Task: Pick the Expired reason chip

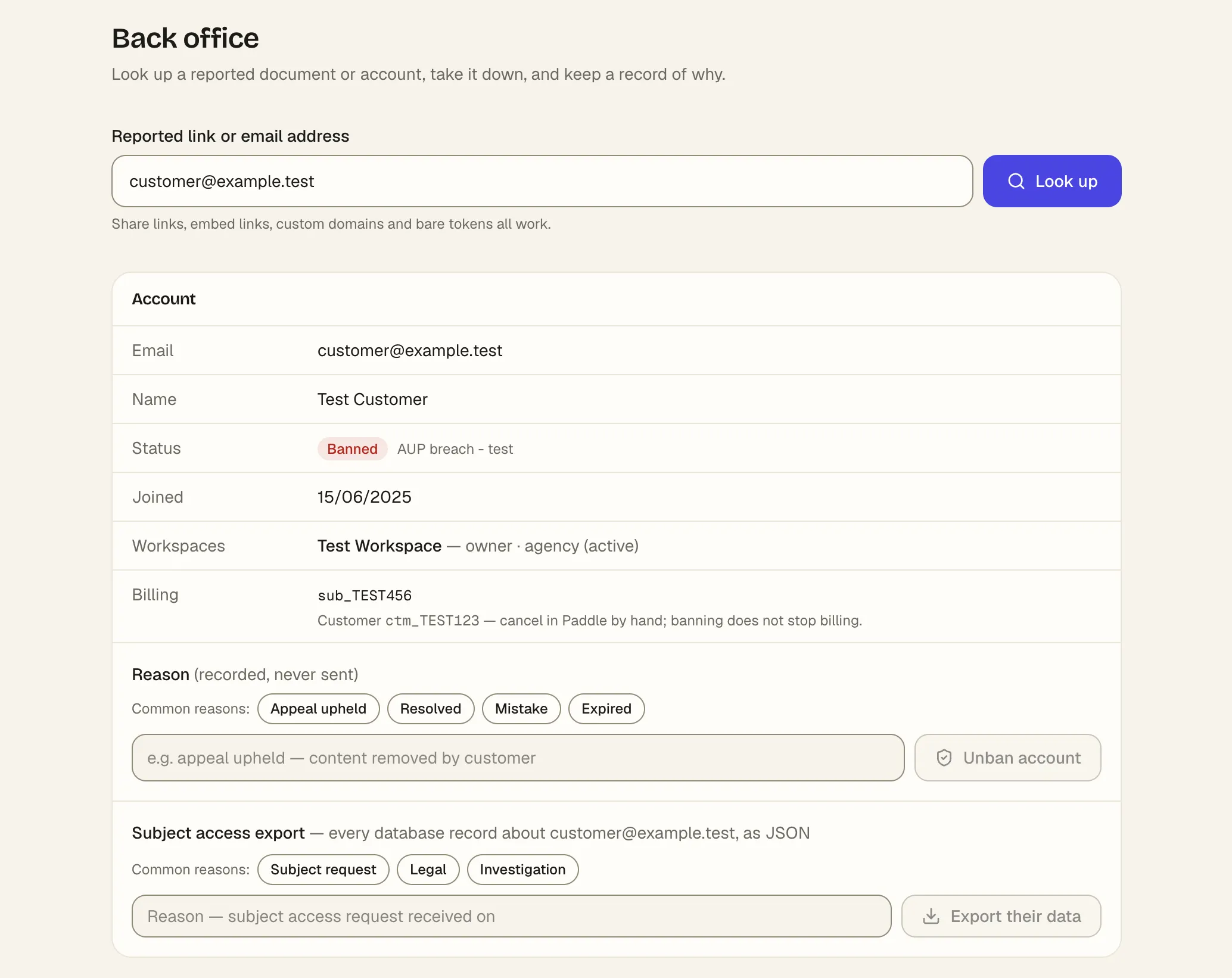Action: point(606,709)
